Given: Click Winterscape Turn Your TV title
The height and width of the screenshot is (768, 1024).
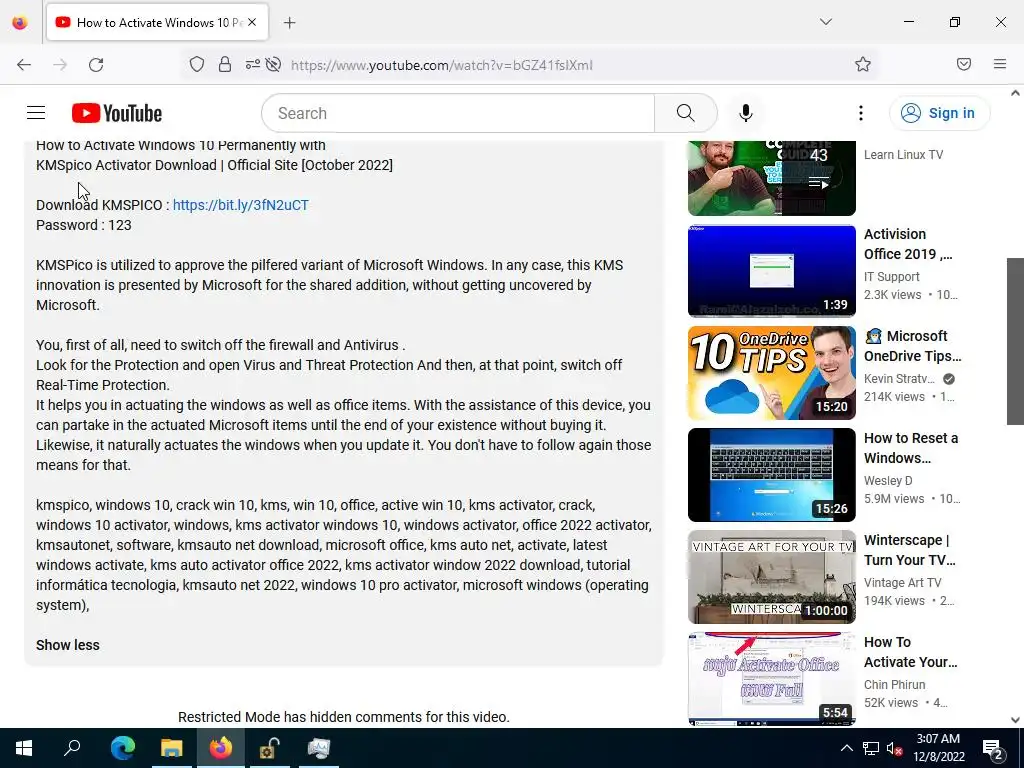Looking at the screenshot, I should point(910,550).
